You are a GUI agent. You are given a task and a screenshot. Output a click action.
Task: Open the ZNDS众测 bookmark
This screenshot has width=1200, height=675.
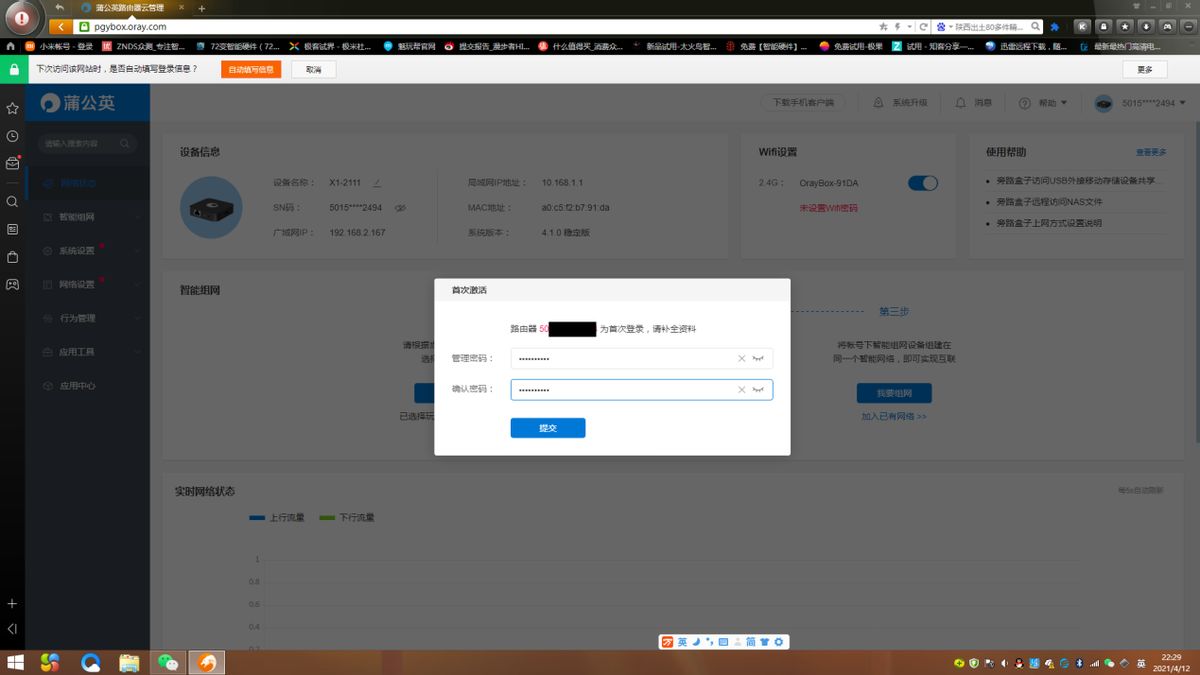click(x=144, y=46)
